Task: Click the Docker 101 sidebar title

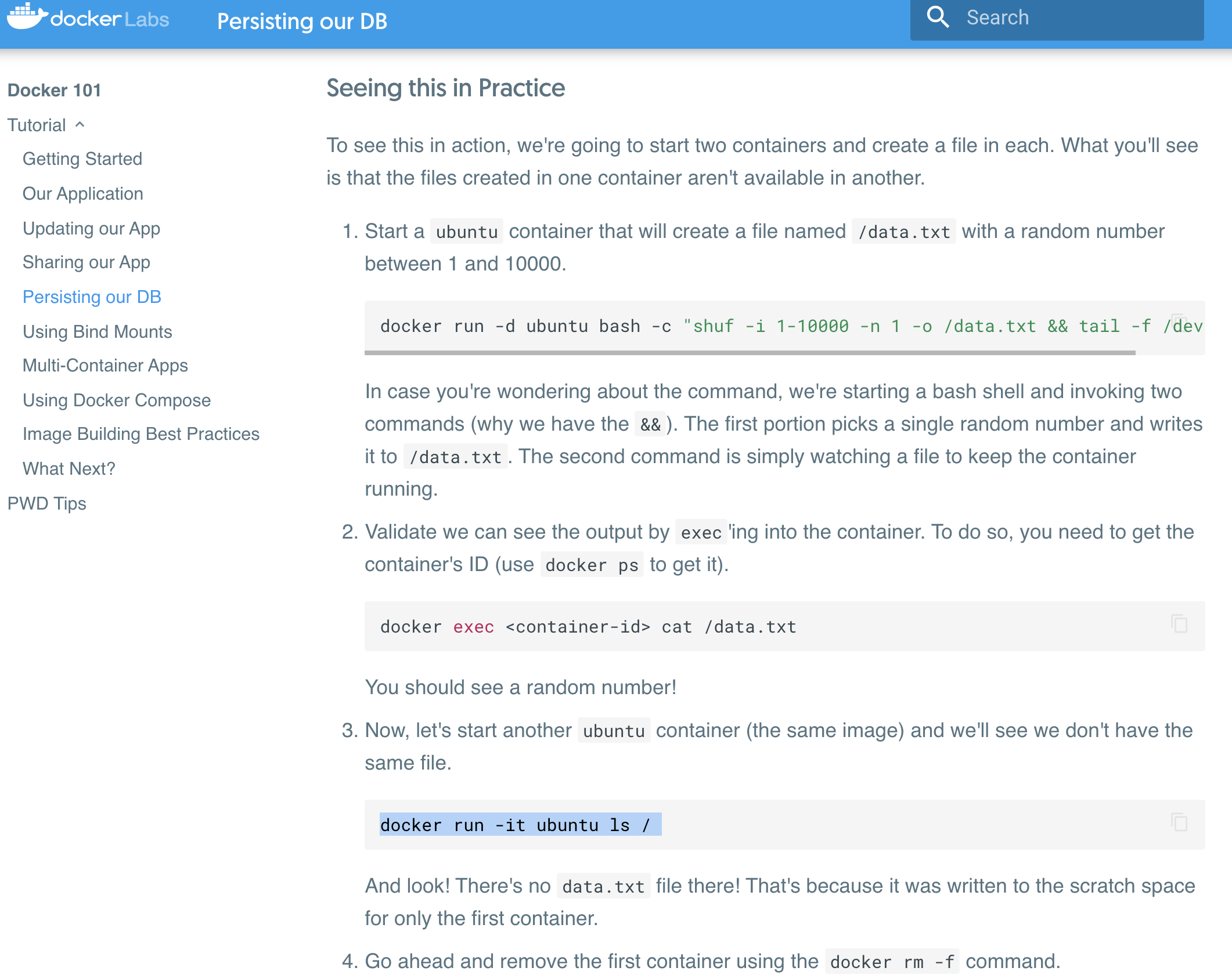Action: coord(55,91)
